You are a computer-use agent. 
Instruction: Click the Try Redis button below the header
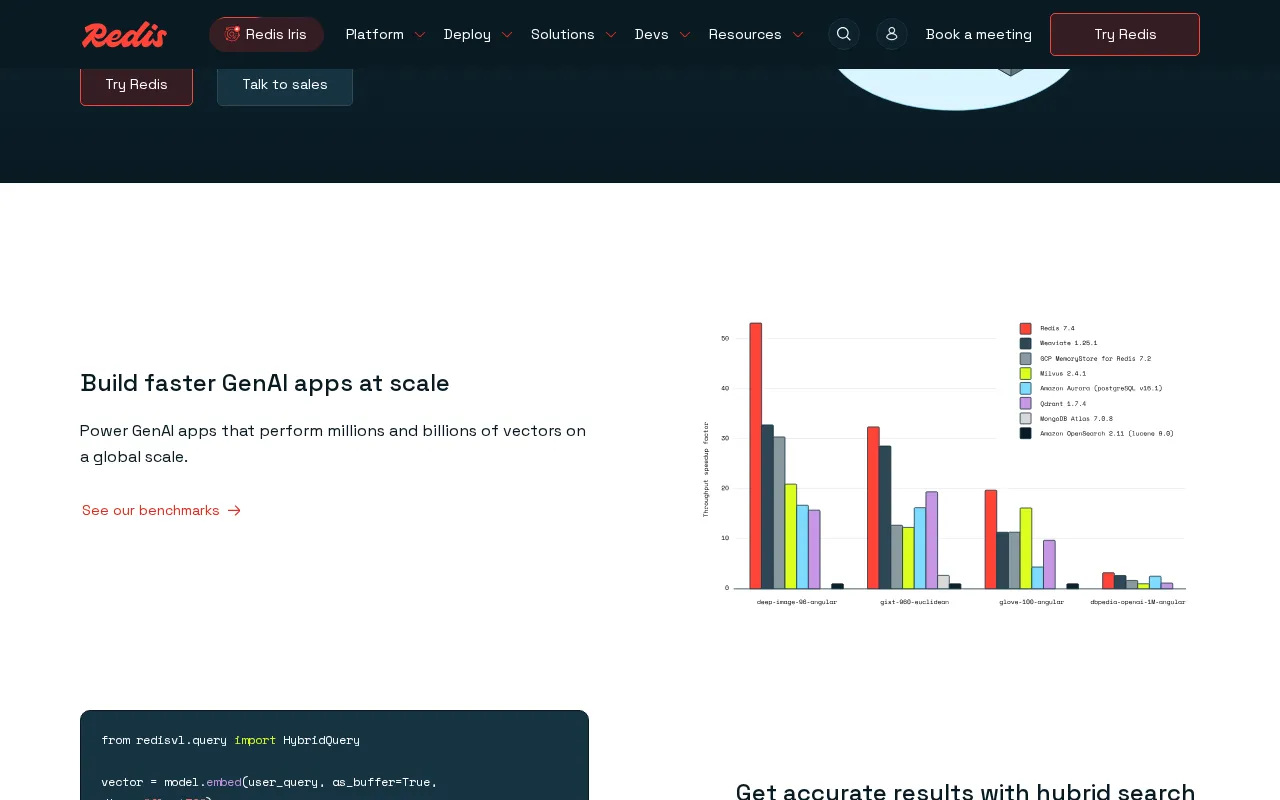(136, 85)
